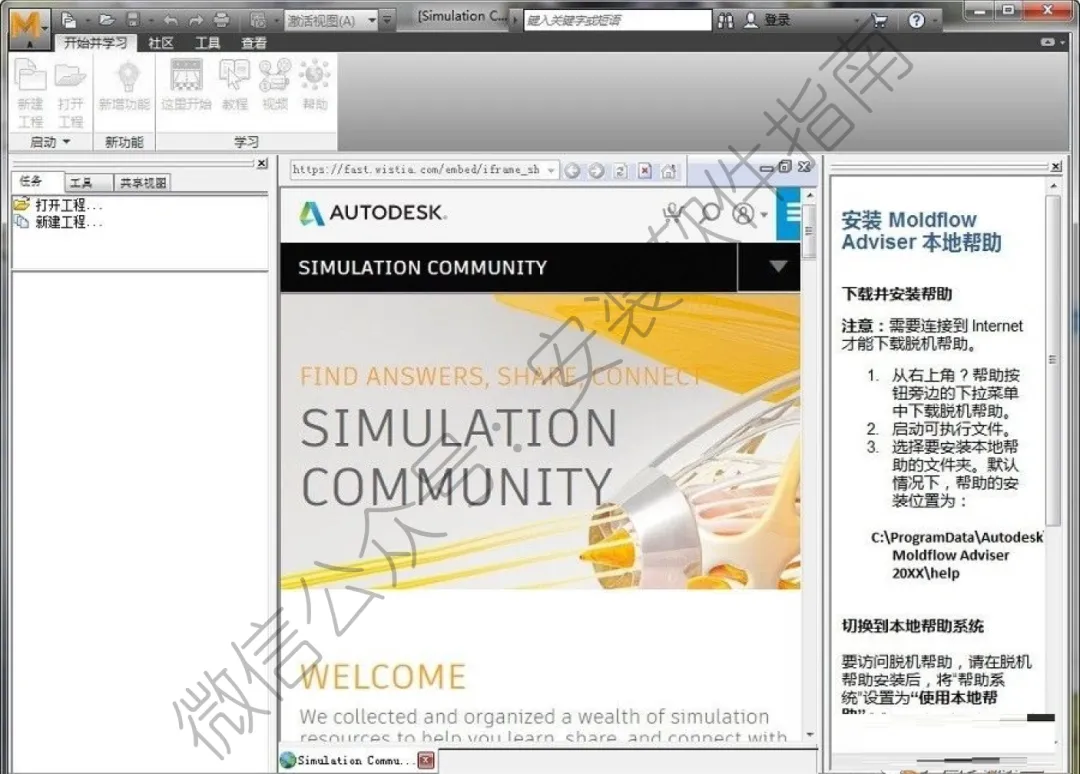
Task: Restore the embedded browser sub-window
Action: (785, 167)
